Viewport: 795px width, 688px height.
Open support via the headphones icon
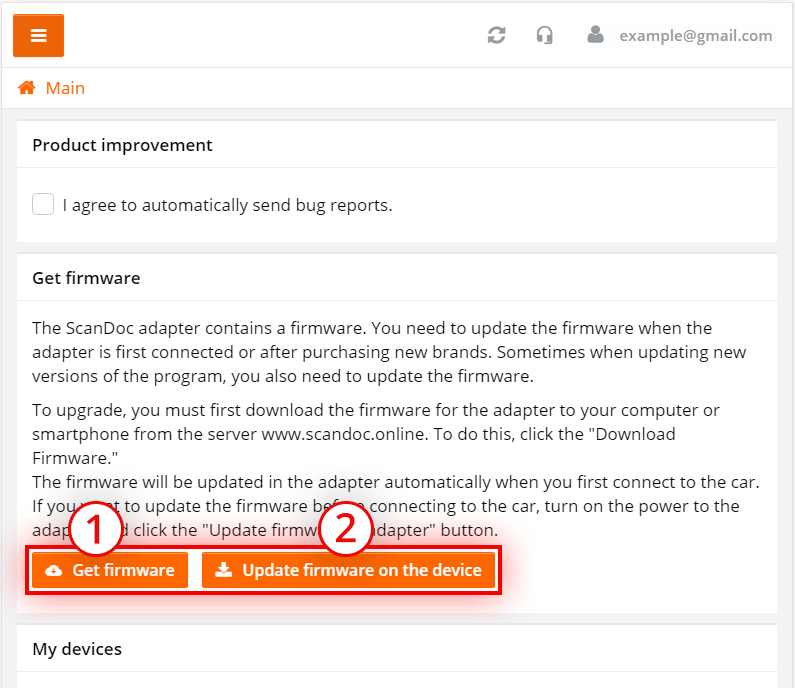click(545, 35)
